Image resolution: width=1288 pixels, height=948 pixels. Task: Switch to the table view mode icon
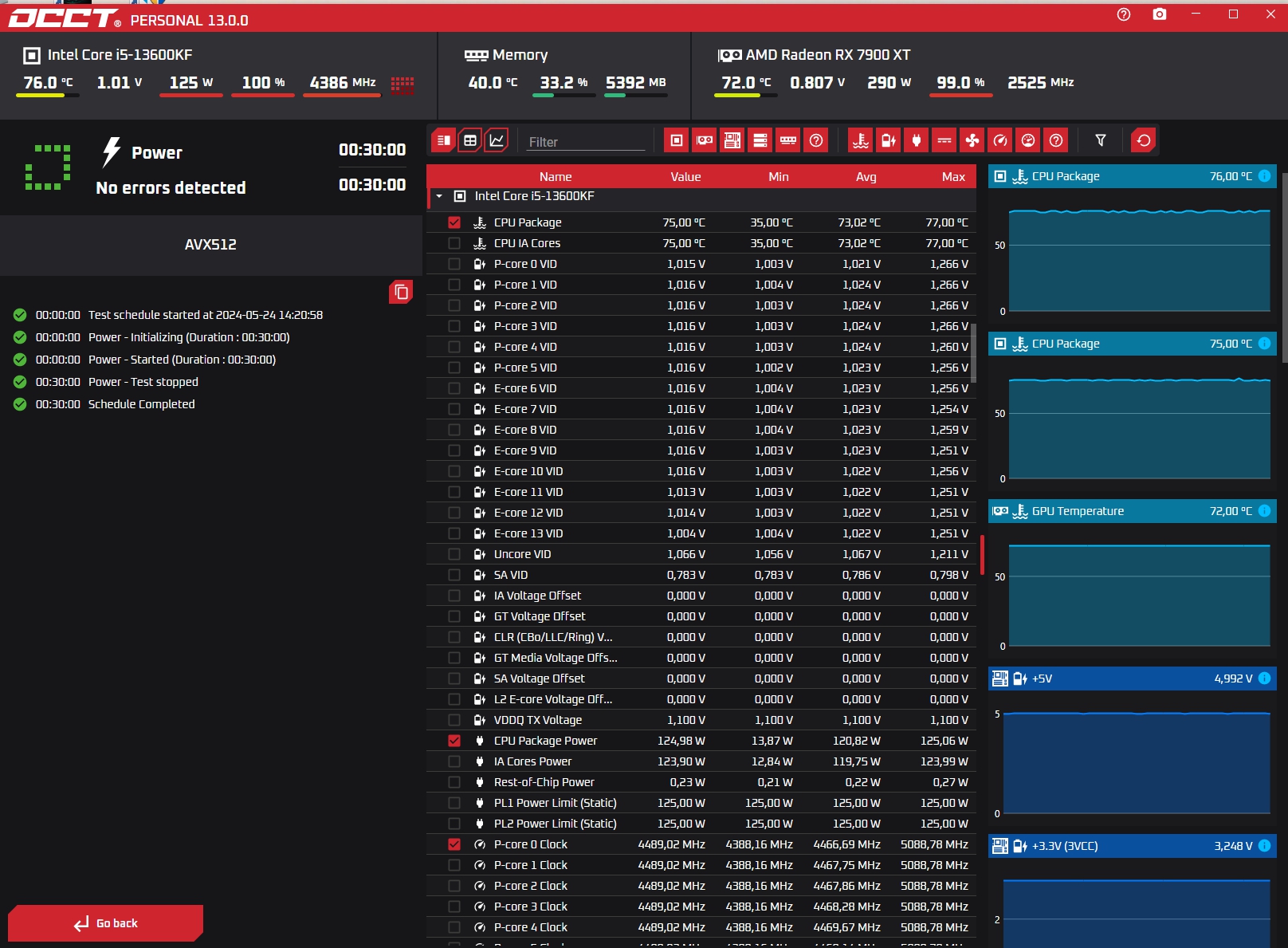(470, 140)
